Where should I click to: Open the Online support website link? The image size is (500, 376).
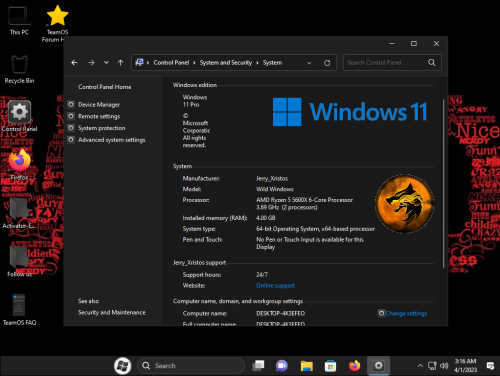tap(275, 286)
